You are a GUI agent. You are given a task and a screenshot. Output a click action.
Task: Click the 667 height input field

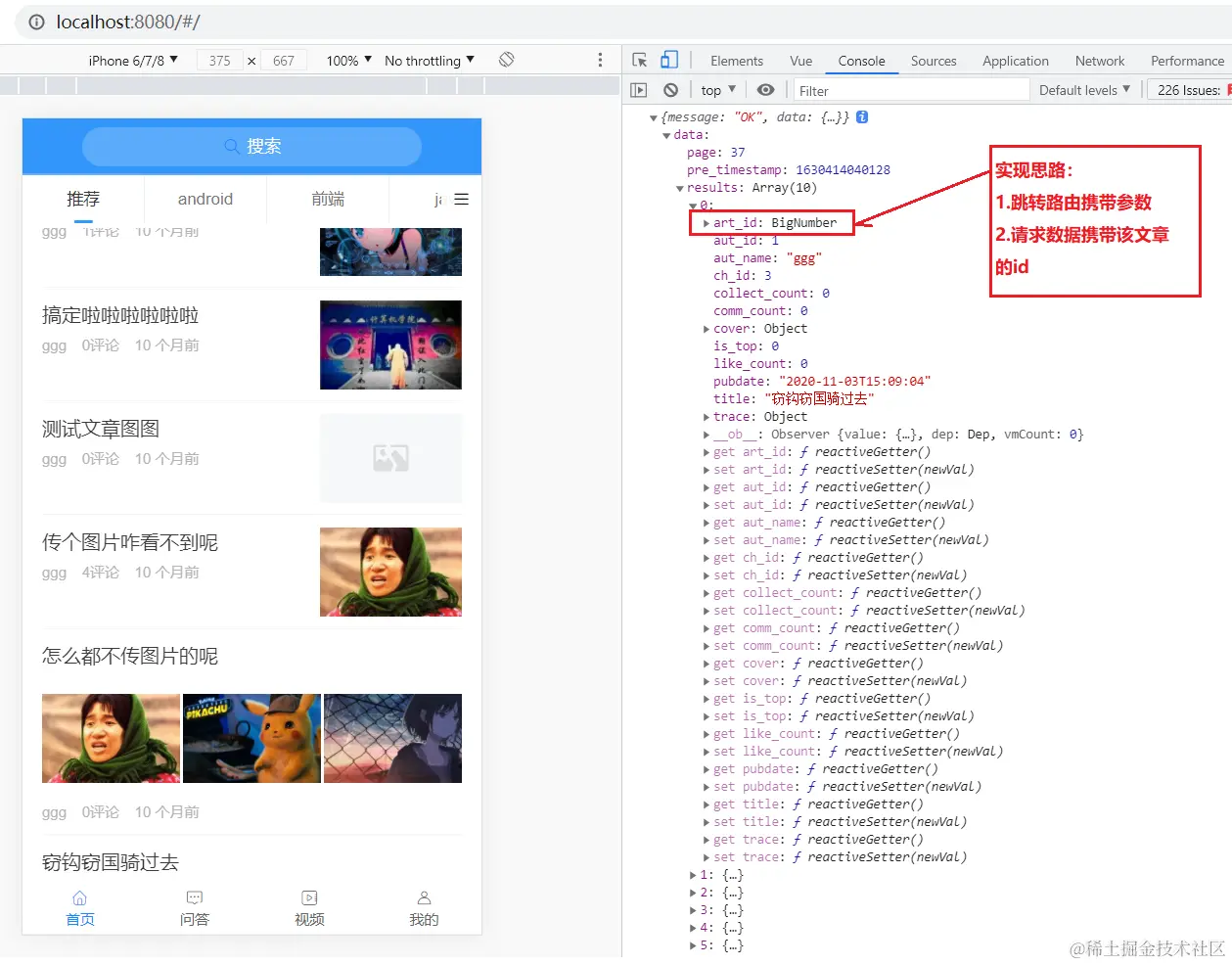(284, 61)
